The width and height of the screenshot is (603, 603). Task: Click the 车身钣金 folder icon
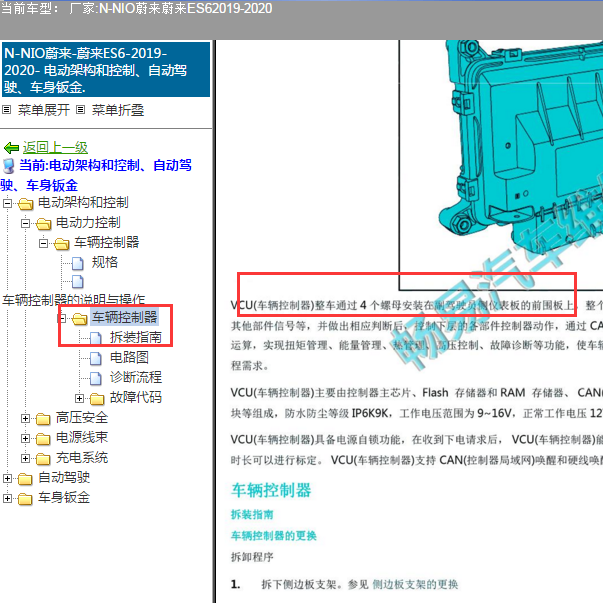(25, 499)
